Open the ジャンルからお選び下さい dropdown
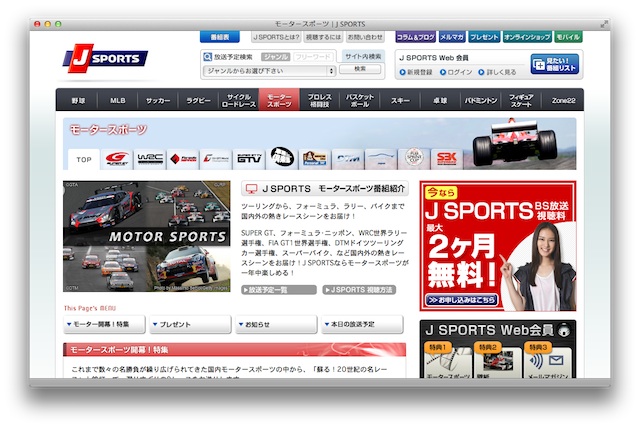Viewport: 640px width, 428px height. click(269, 71)
